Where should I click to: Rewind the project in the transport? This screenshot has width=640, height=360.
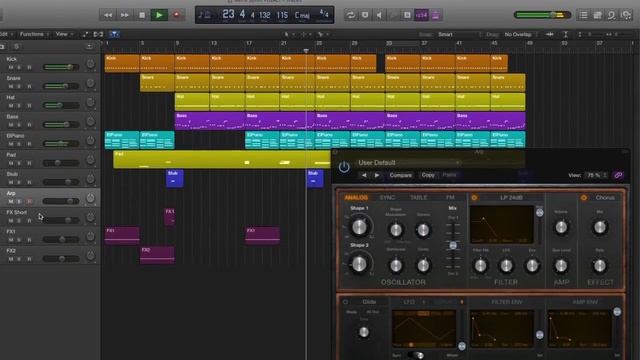tap(108, 15)
